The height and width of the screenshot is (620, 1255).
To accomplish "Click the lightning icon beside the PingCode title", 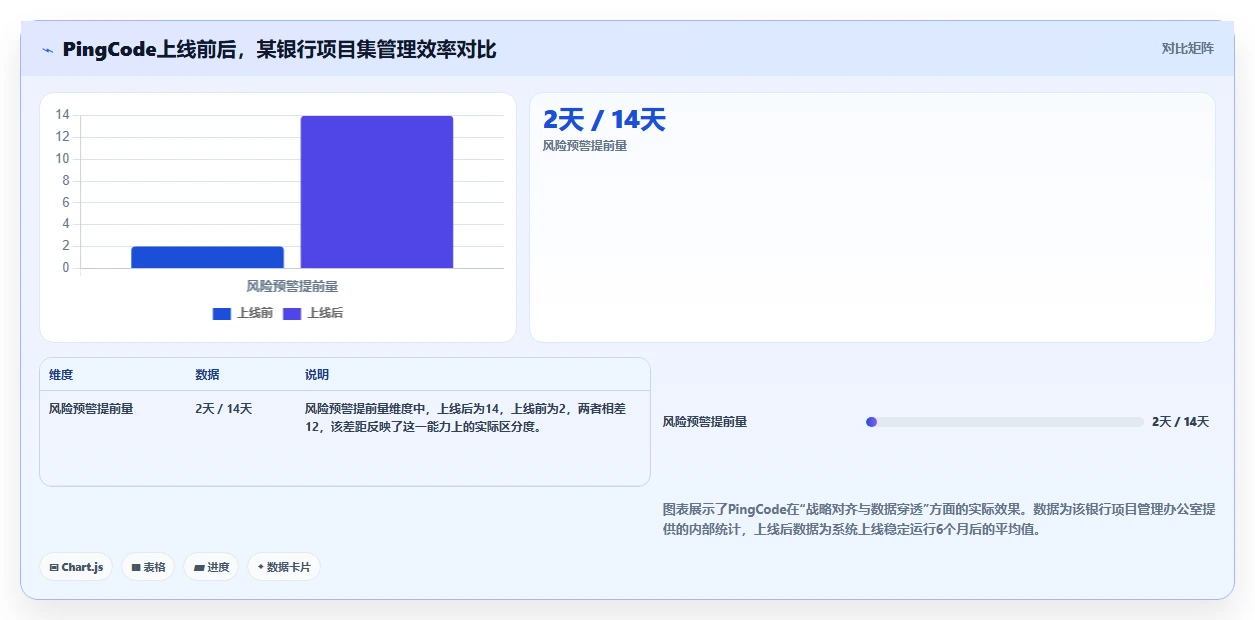I will [47, 50].
